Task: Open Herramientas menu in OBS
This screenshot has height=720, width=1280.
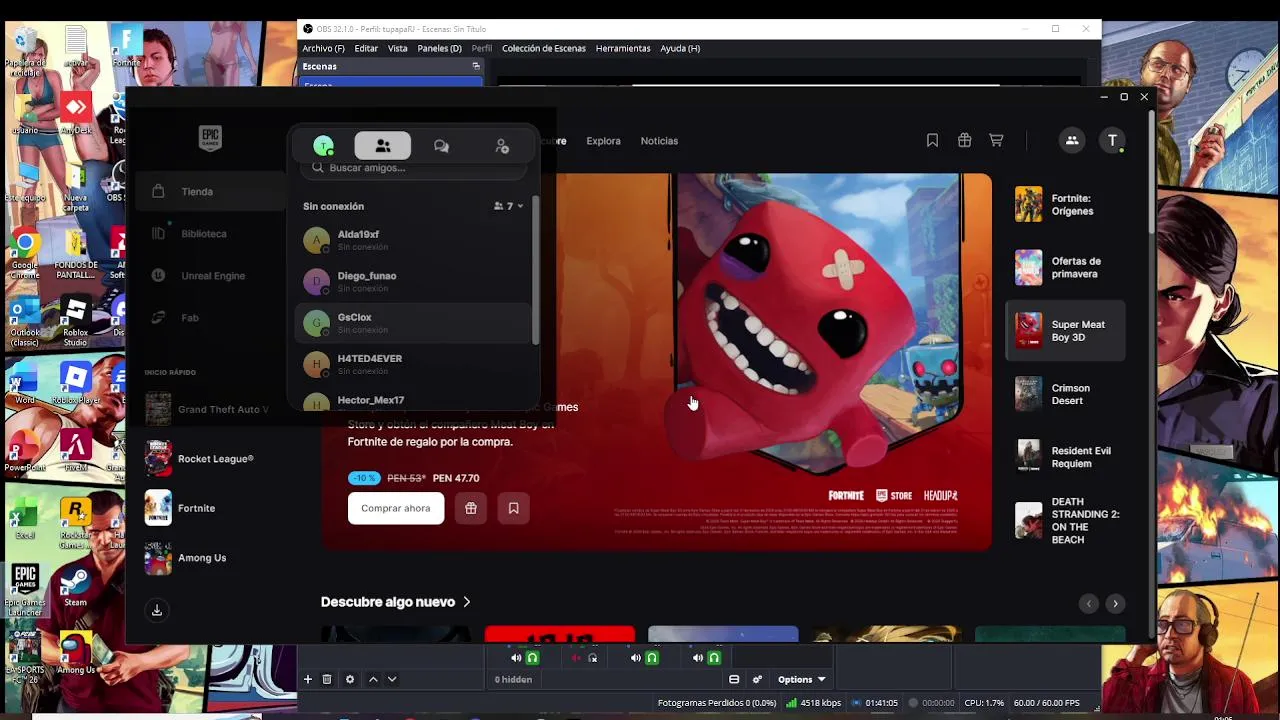Action: (623, 48)
